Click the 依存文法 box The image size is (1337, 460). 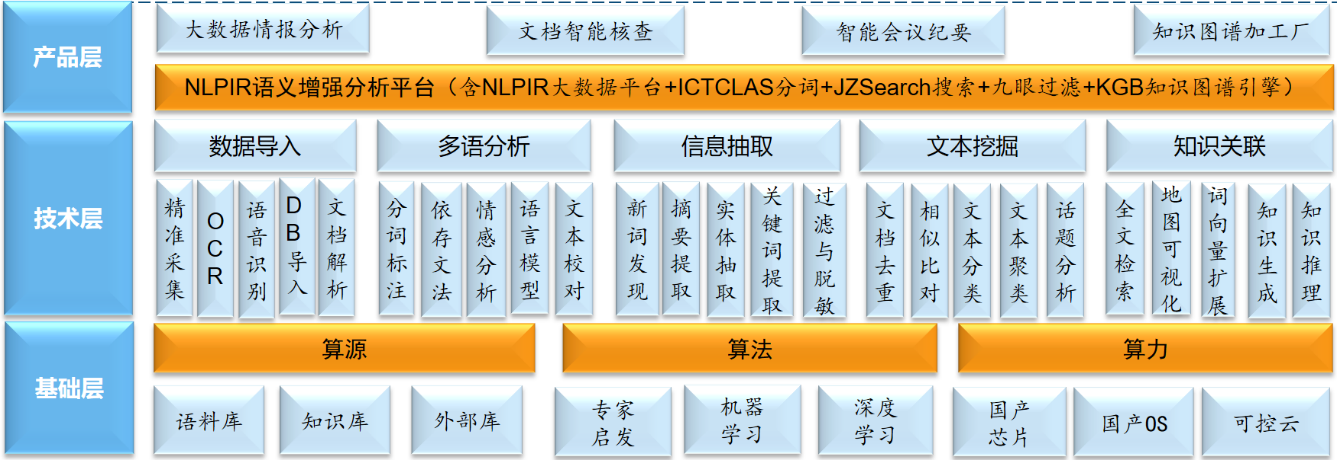(441, 250)
